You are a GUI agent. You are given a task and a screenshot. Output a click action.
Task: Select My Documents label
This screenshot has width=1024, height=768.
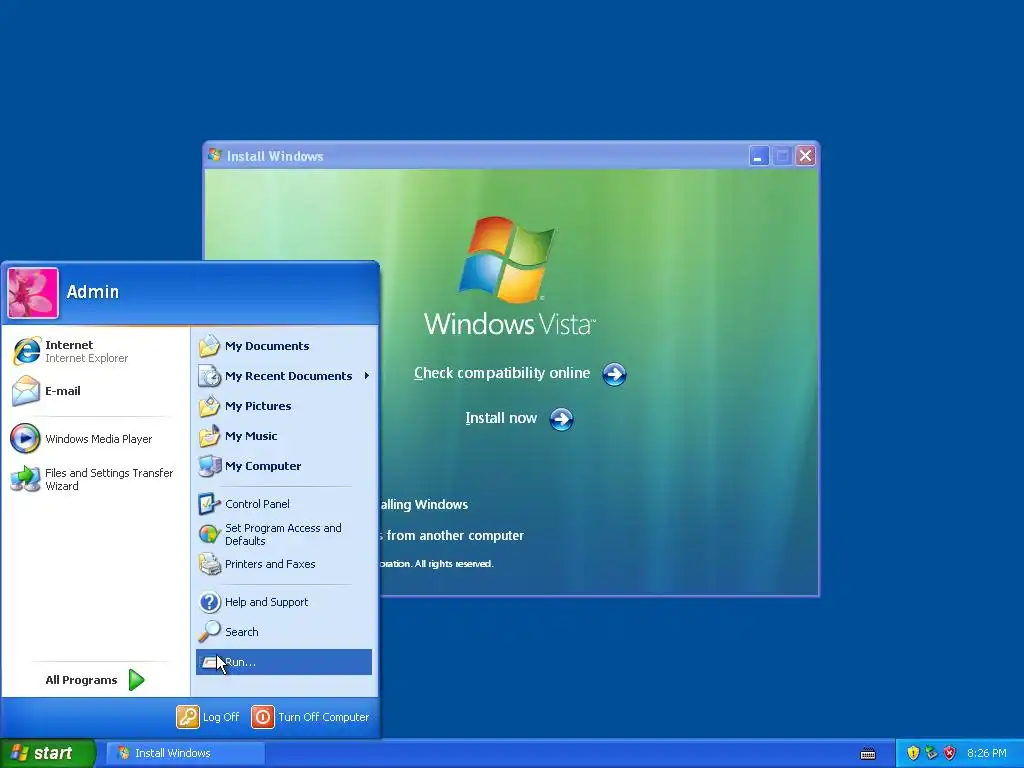[x=267, y=346]
